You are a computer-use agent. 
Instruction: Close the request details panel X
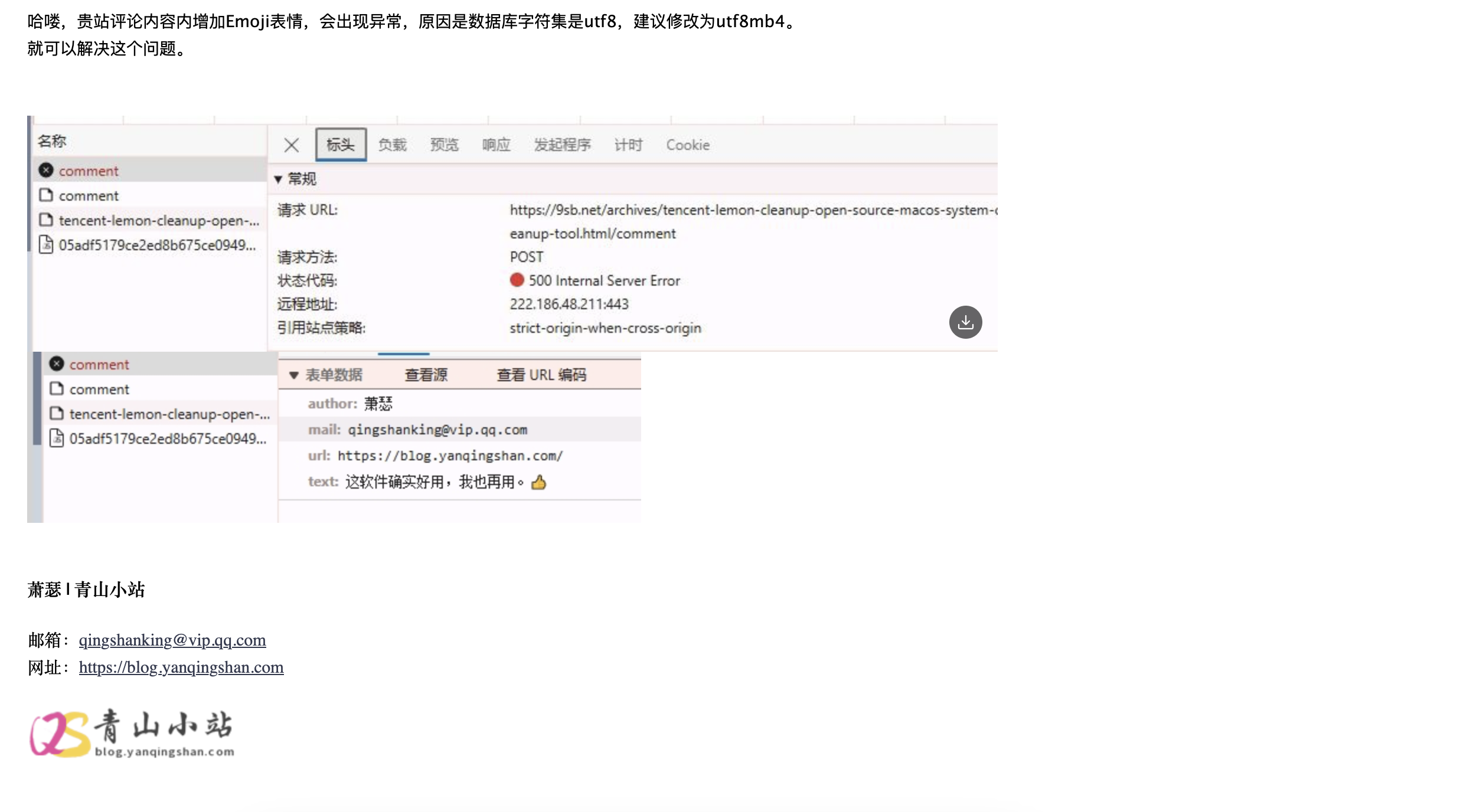291,145
